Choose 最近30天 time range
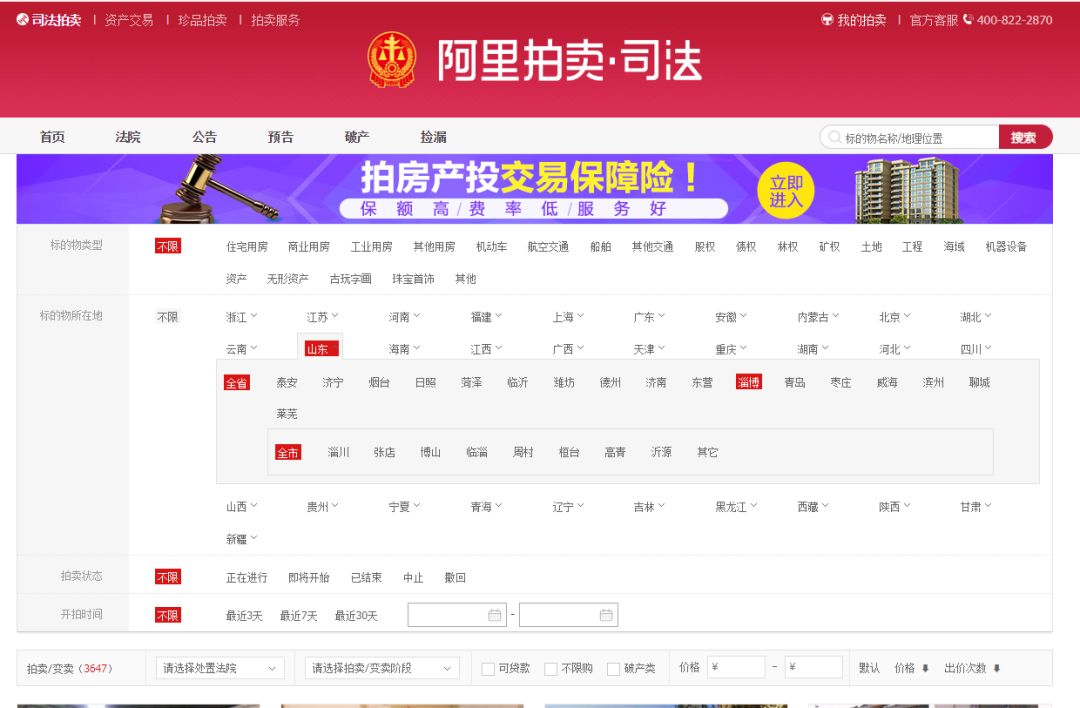The image size is (1080, 708). coord(356,616)
